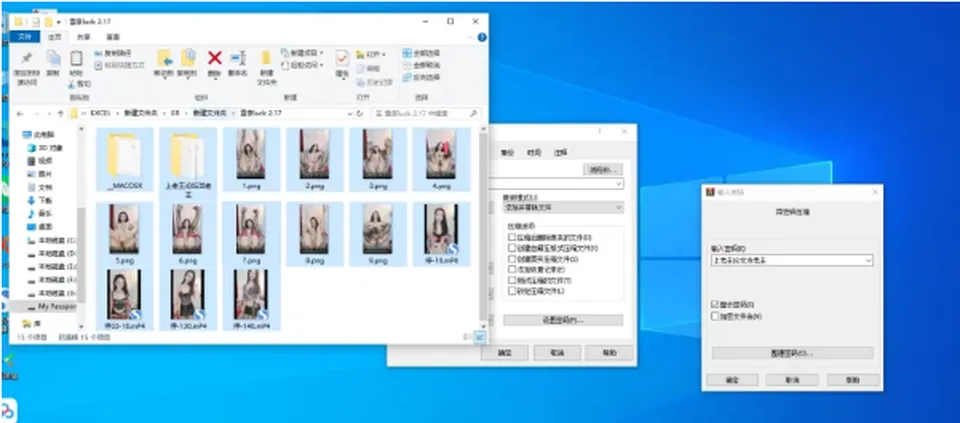Go back with the Explorer back arrow
Screen dimensions: 960x423
click(x=20, y=113)
